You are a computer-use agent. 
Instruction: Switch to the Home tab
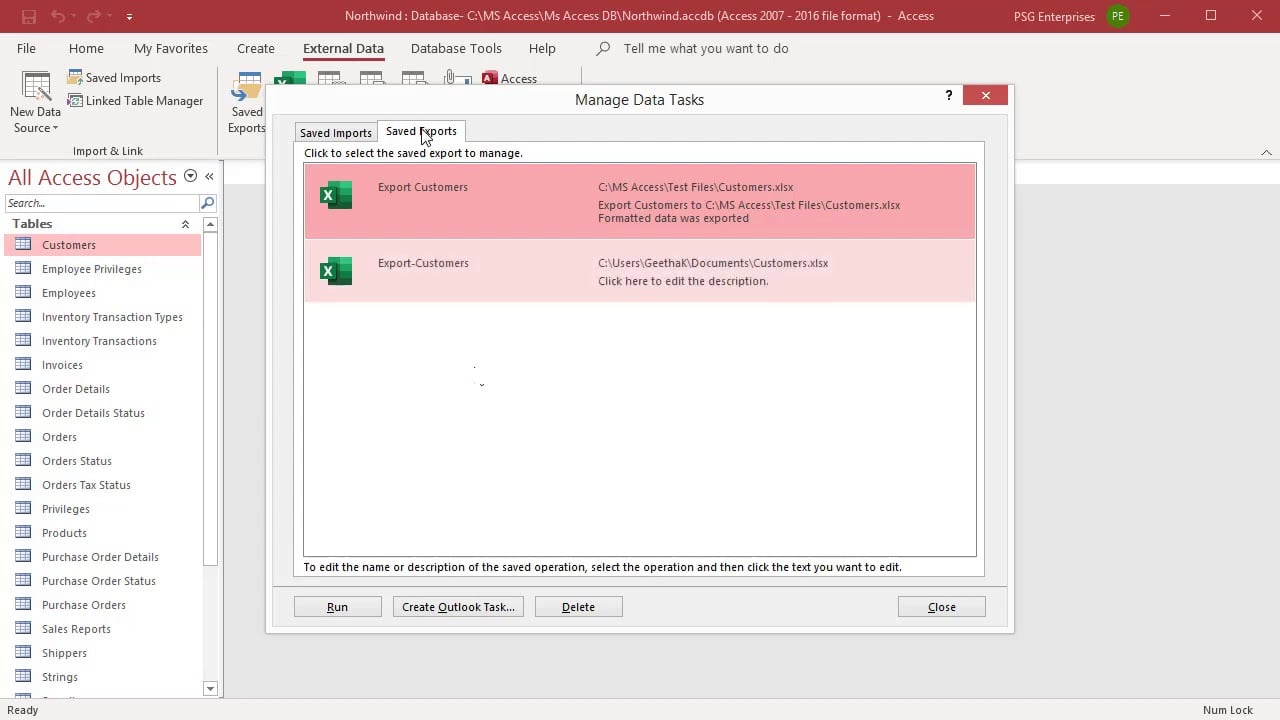click(x=86, y=48)
